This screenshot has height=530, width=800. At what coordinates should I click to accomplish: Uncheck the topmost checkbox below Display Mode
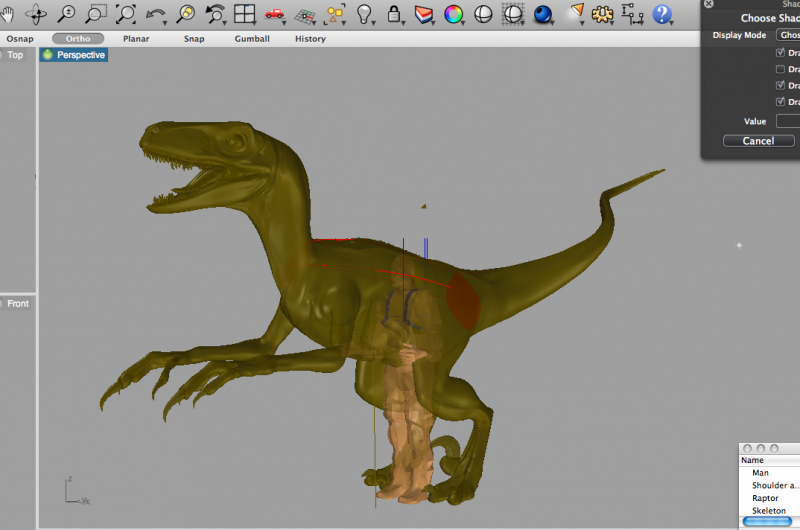click(780, 53)
